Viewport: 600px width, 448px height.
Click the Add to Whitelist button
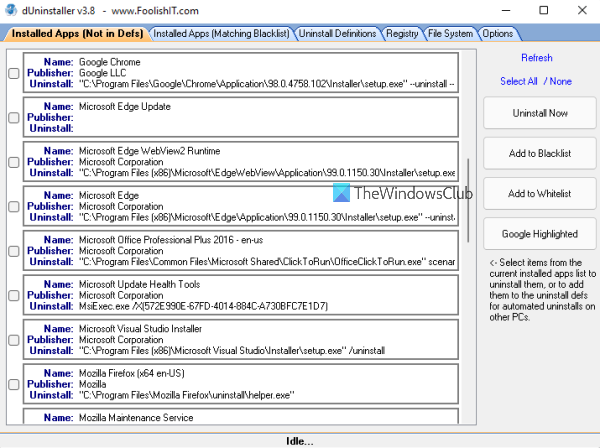click(x=540, y=194)
